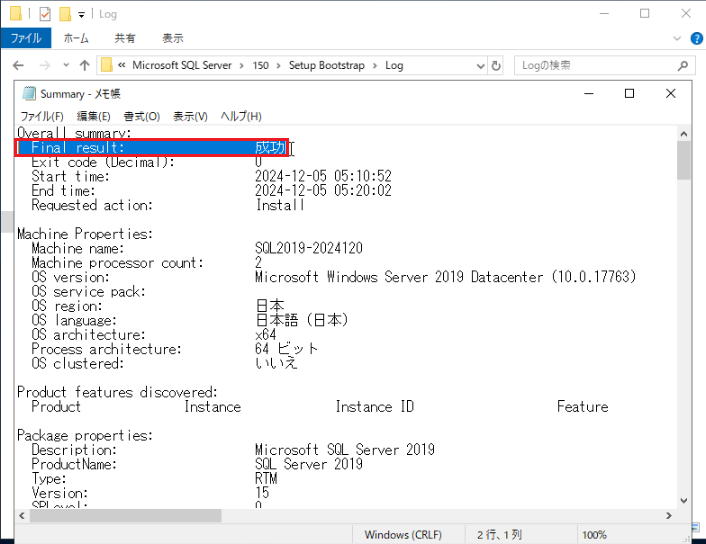The width and height of the screenshot is (706, 544).
Task: Click the Notepad vertical scroll down arrow
Action: coord(683,500)
